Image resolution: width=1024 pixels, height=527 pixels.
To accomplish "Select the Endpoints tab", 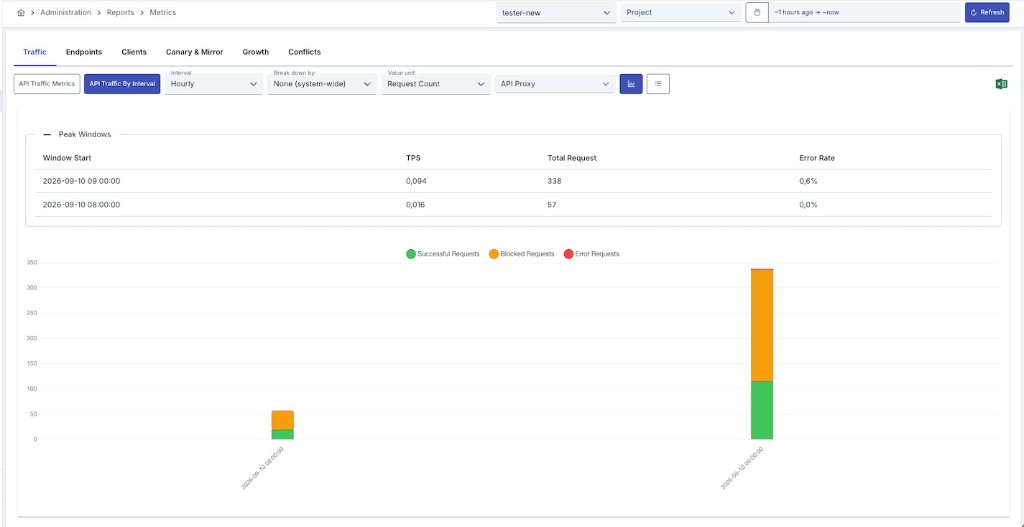I will coord(84,52).
